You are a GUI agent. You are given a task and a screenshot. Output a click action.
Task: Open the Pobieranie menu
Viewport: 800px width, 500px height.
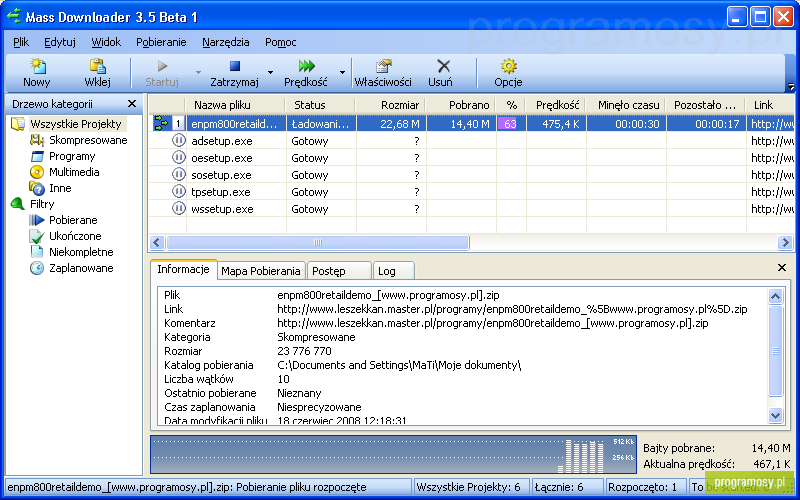pyautogui.click(x=161, y=42)
